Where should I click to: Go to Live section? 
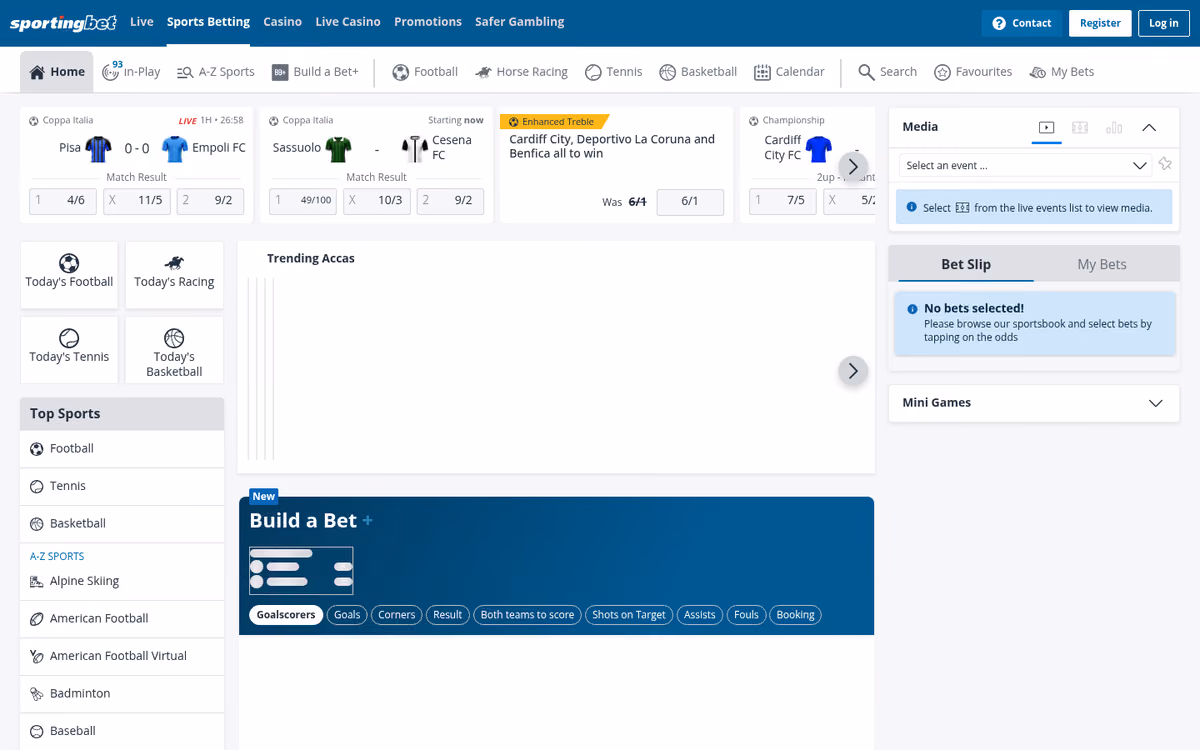(142, 22)
